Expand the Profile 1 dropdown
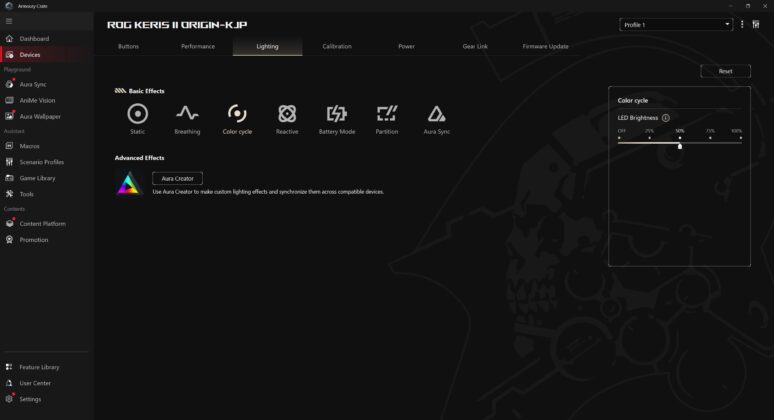 (x=676, y=25)
